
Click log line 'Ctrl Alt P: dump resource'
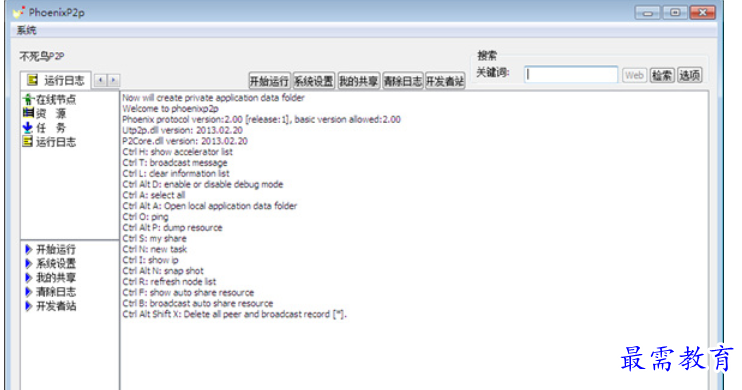[x=172, y=228]
